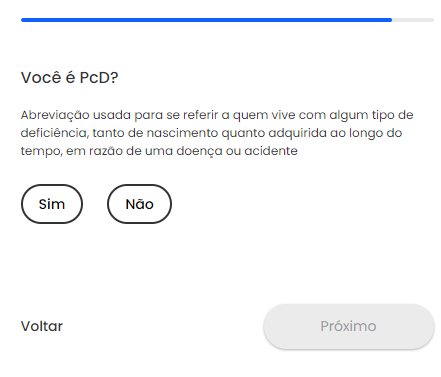Click the Voltar text at bottom
The height and width of the screenshot is (377, 441).
point(42,326)
